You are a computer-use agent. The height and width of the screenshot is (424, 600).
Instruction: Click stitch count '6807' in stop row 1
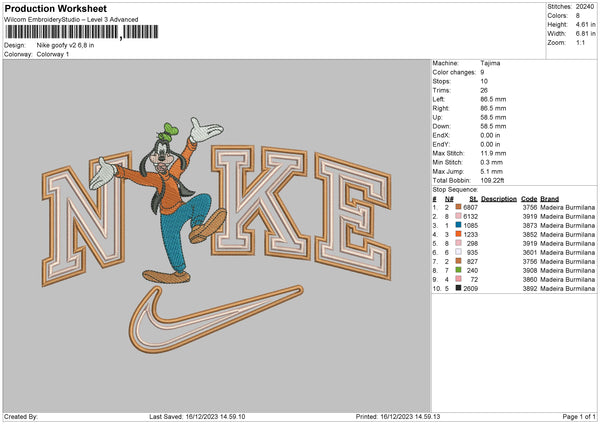coord(470,207)
